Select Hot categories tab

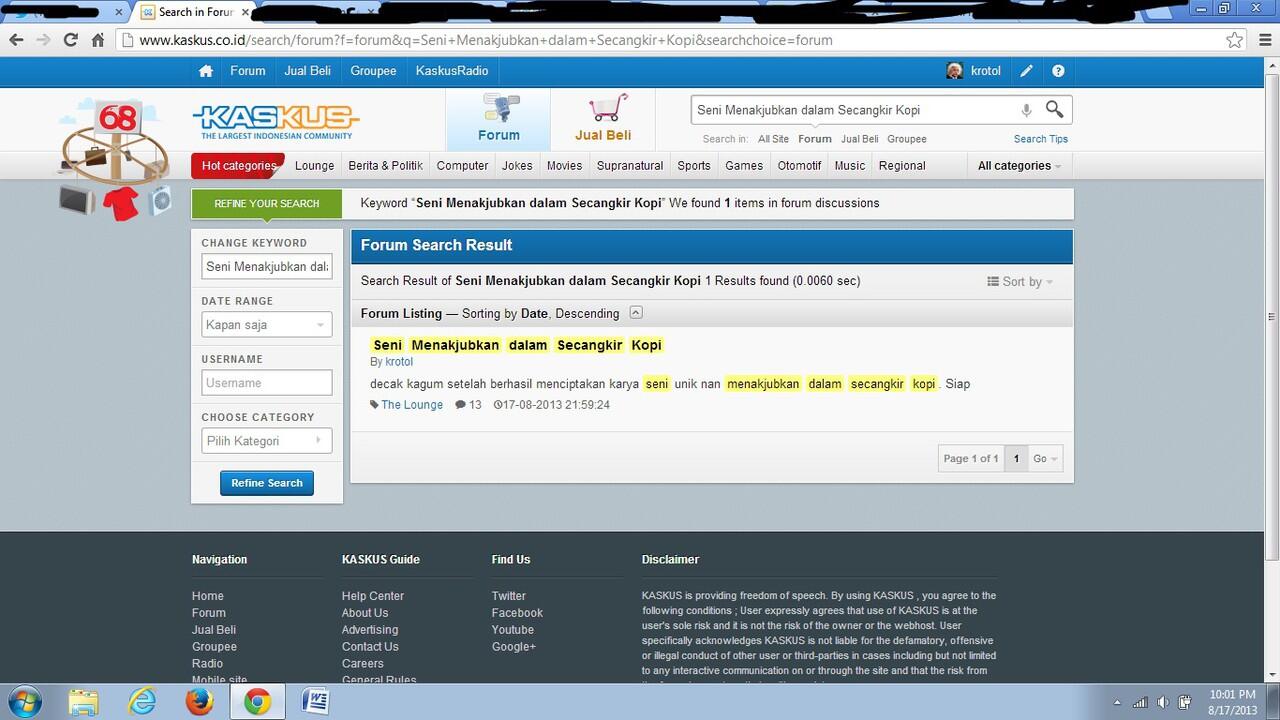(238, 166)
